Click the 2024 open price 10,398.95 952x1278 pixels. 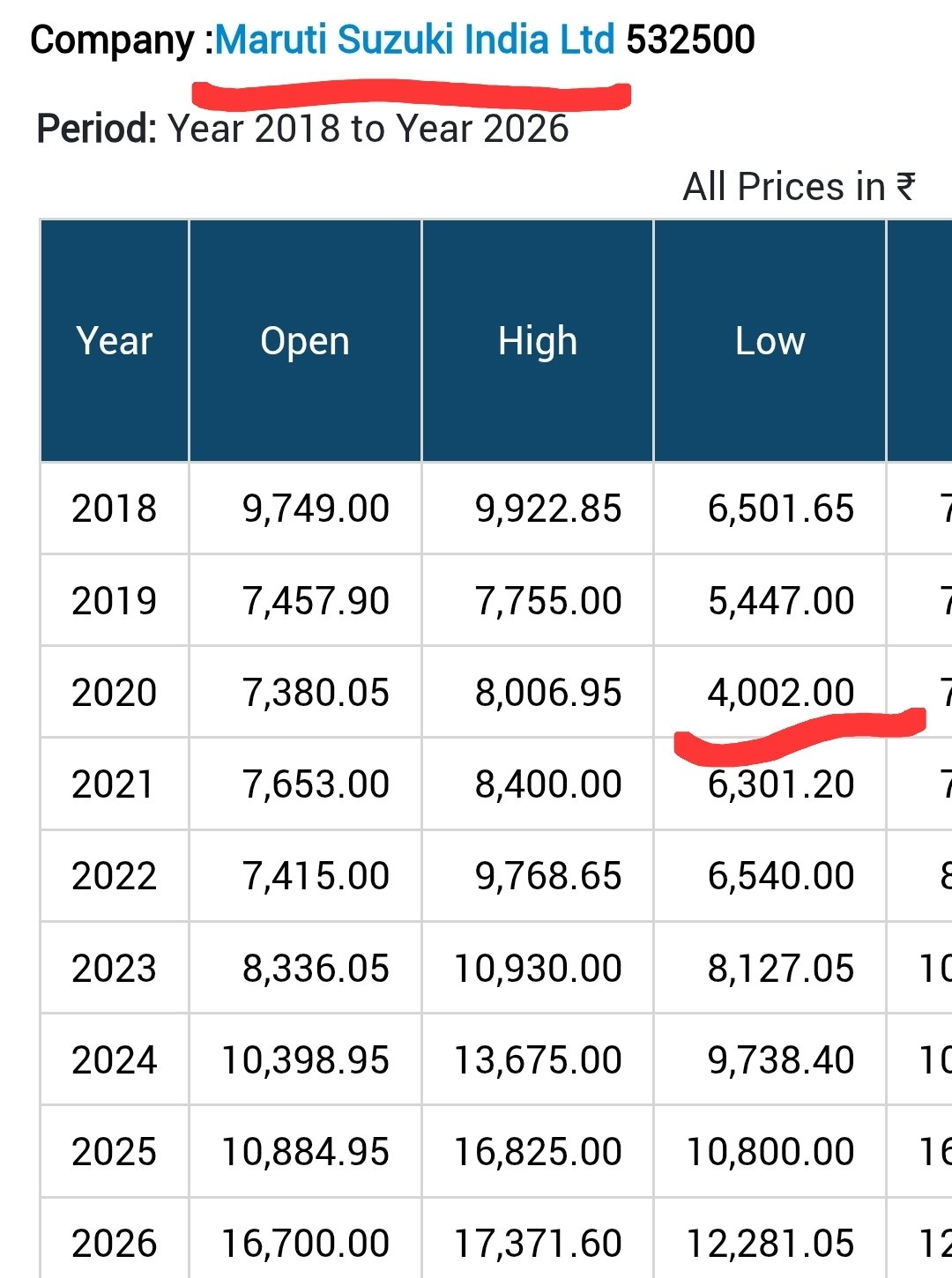[305, 1060]
